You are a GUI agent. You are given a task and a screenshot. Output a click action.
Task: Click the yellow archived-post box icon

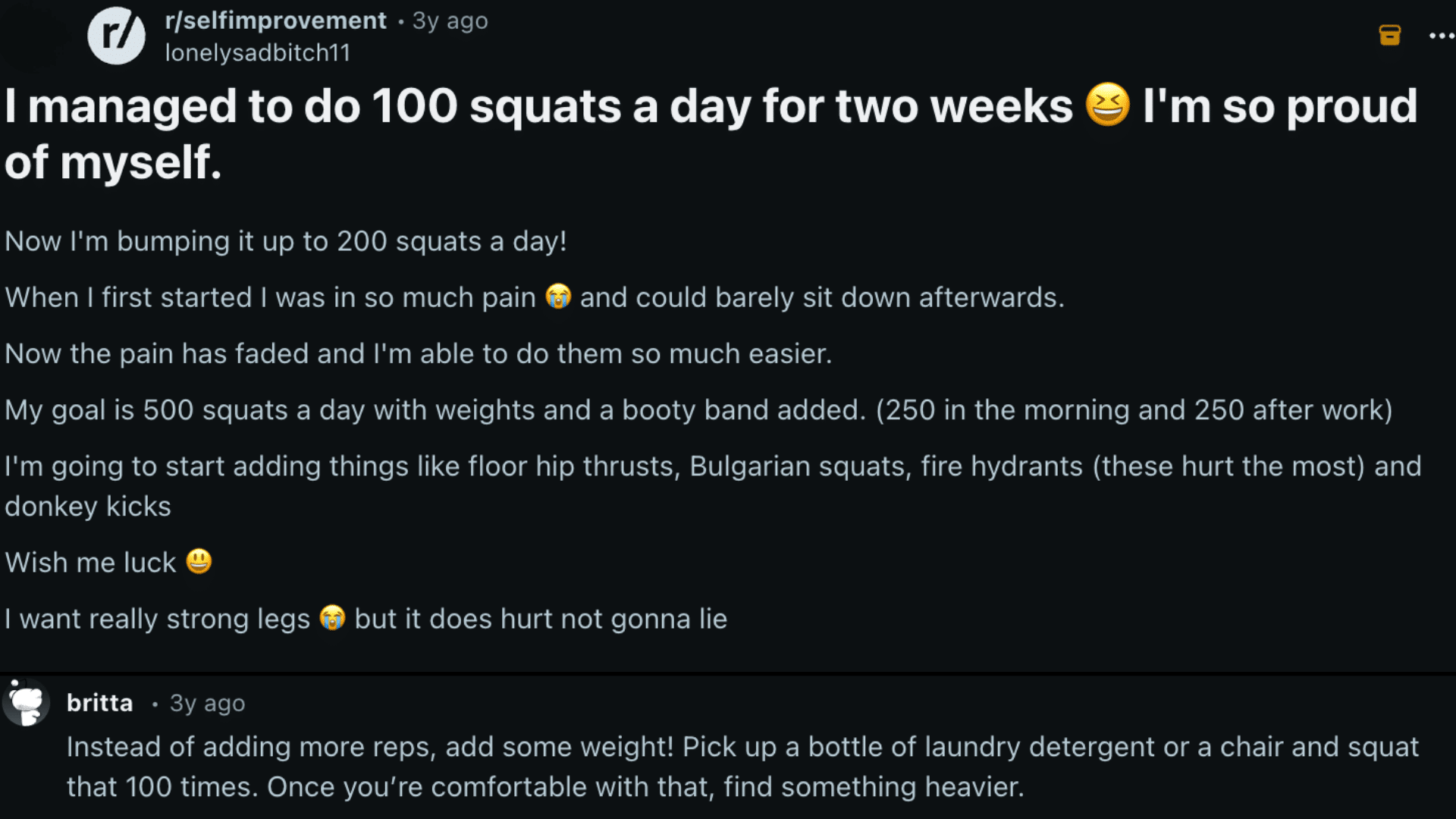tap(1390, 35)
